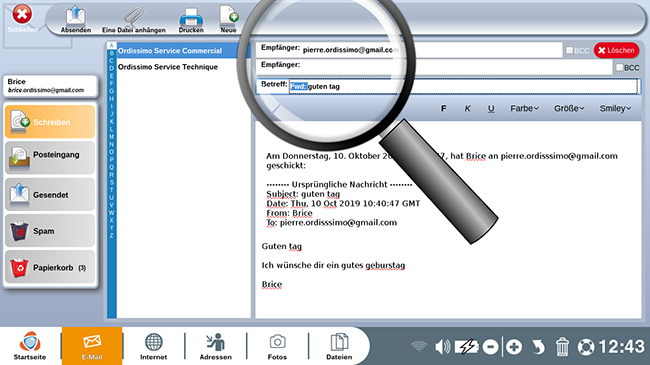Toggle italic with the K button
Screen dimensions: 650x365
click(468, 108)
